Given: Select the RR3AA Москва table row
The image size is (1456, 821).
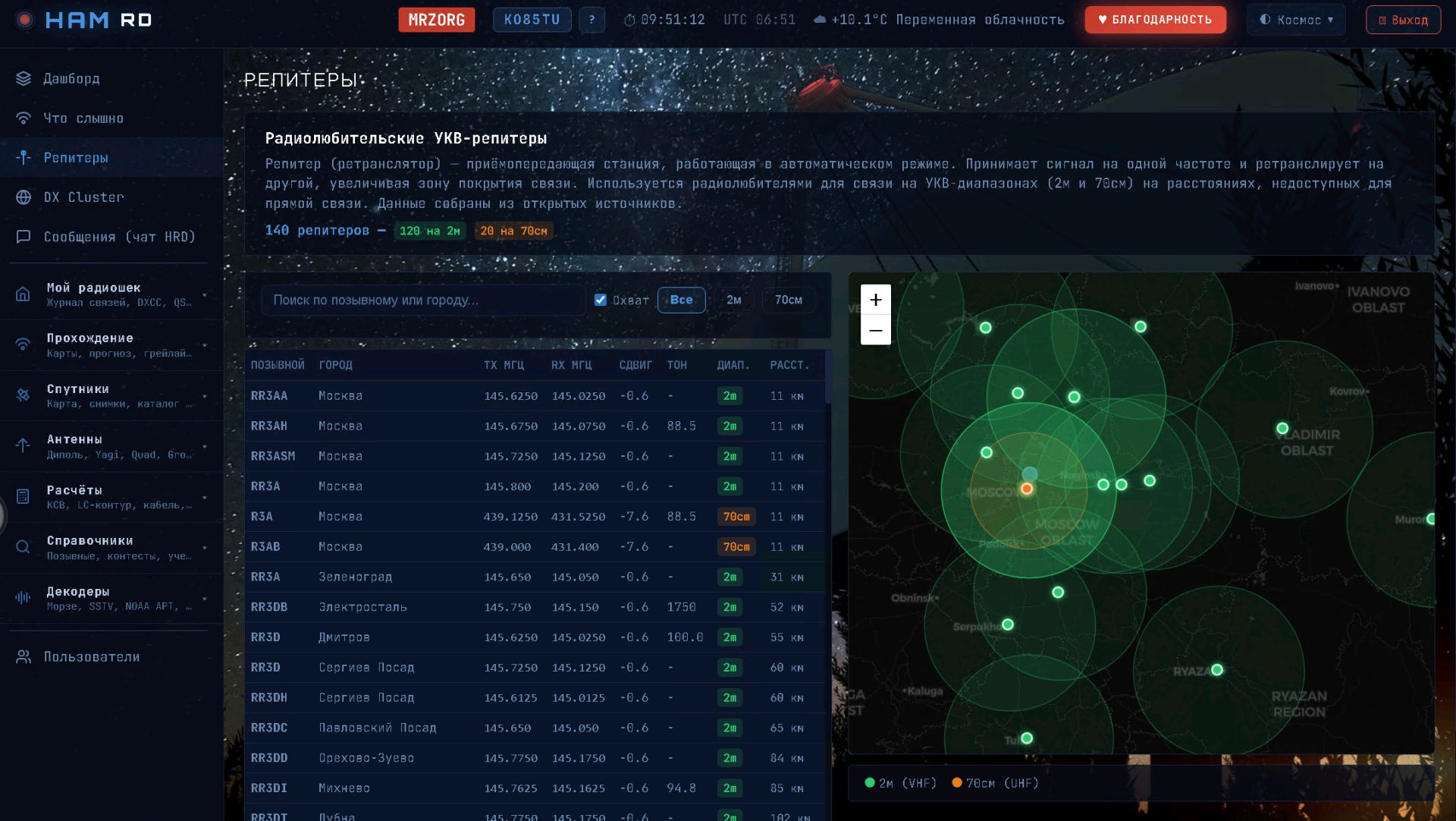Looking at the screenshot, I should [535, 395].
